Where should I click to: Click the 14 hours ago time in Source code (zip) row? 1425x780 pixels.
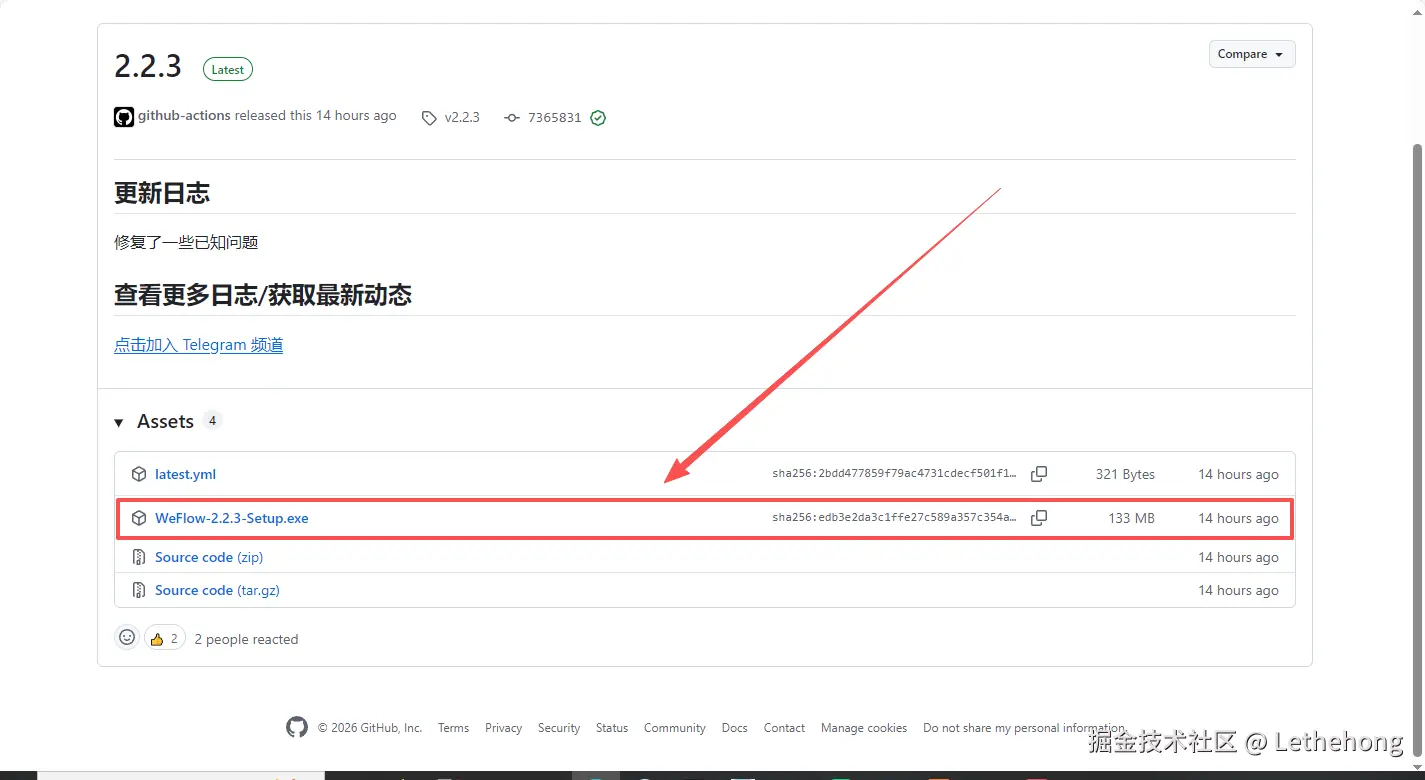[1238, 557]
